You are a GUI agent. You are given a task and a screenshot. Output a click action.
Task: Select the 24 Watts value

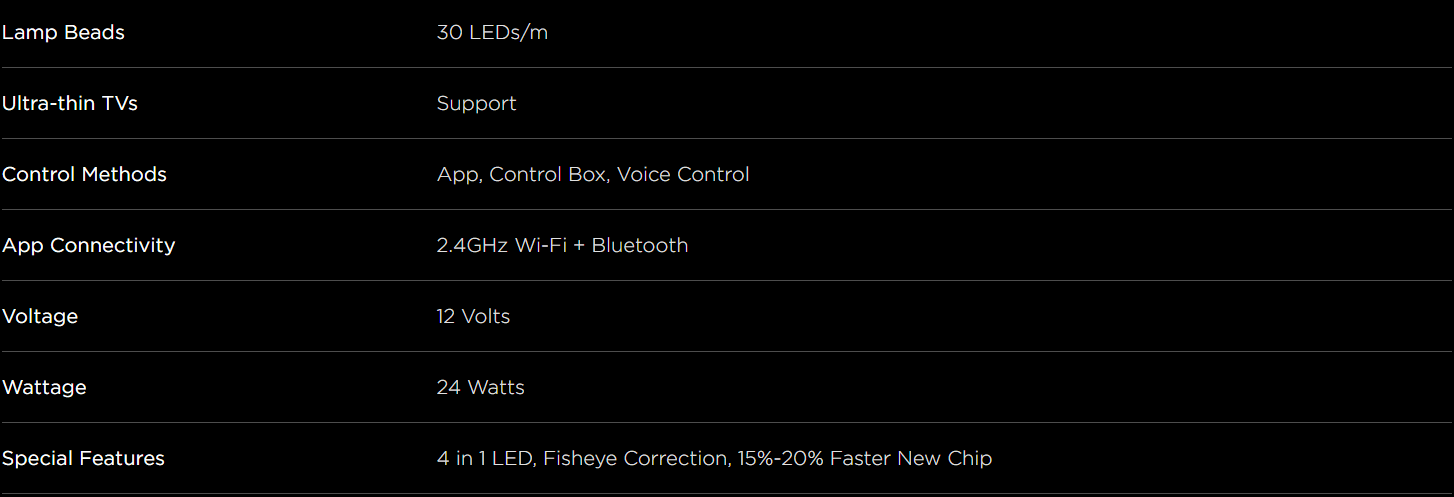[480, 387]
